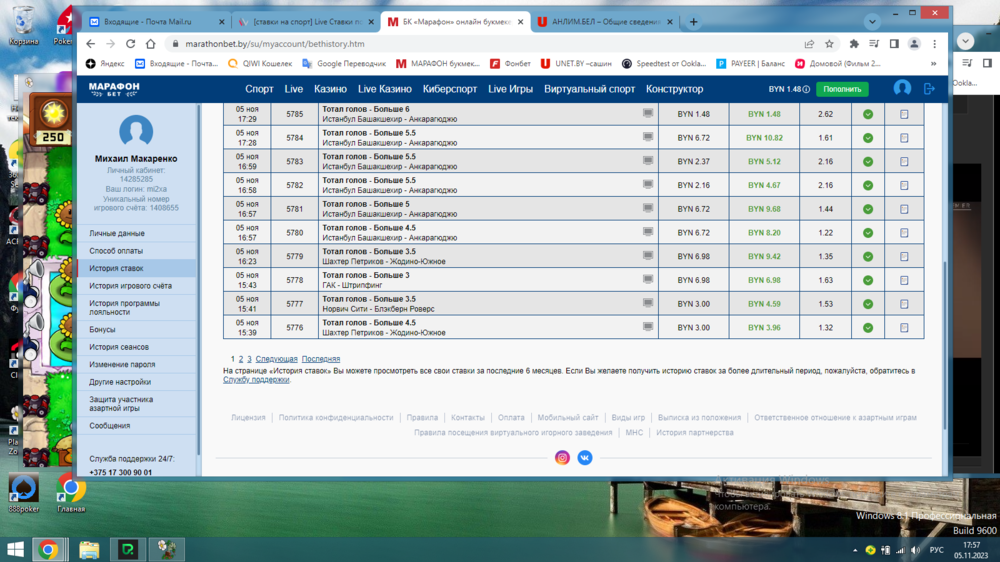Bookmark this page with the star icon
The image size is (1000, 562).
tap(829, 44)
